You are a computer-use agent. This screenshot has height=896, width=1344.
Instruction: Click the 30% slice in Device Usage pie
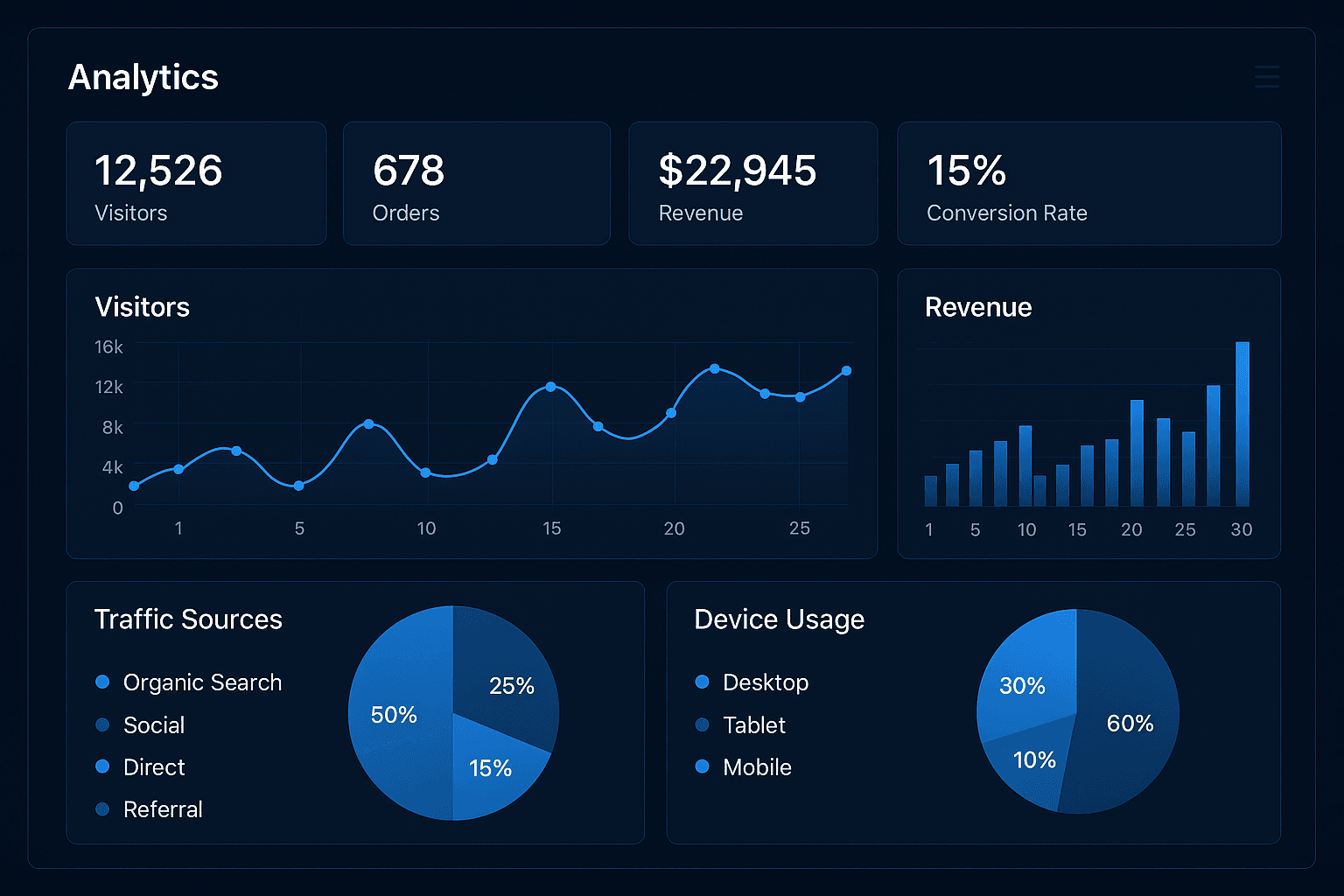tap(1028, 678)
